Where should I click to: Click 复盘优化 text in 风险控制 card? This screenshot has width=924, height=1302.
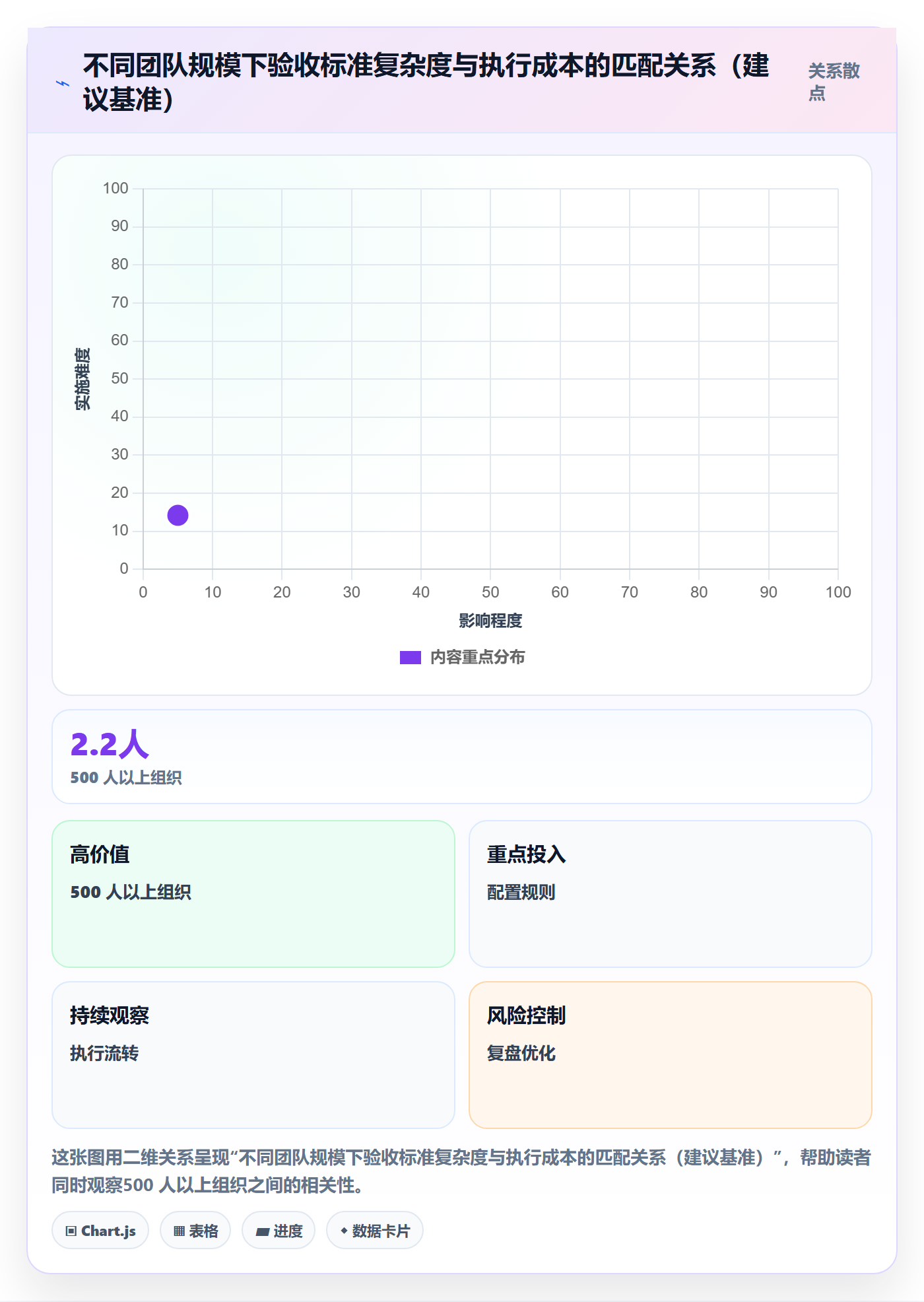[x=521, y=1053]
